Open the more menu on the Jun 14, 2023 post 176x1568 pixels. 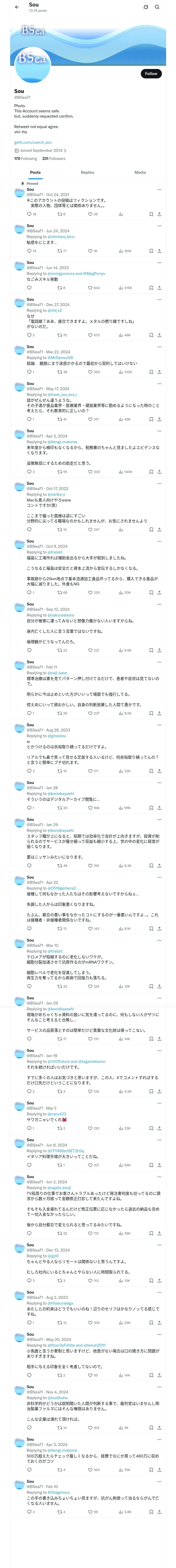pyautogui.click(x=159, y=263)
